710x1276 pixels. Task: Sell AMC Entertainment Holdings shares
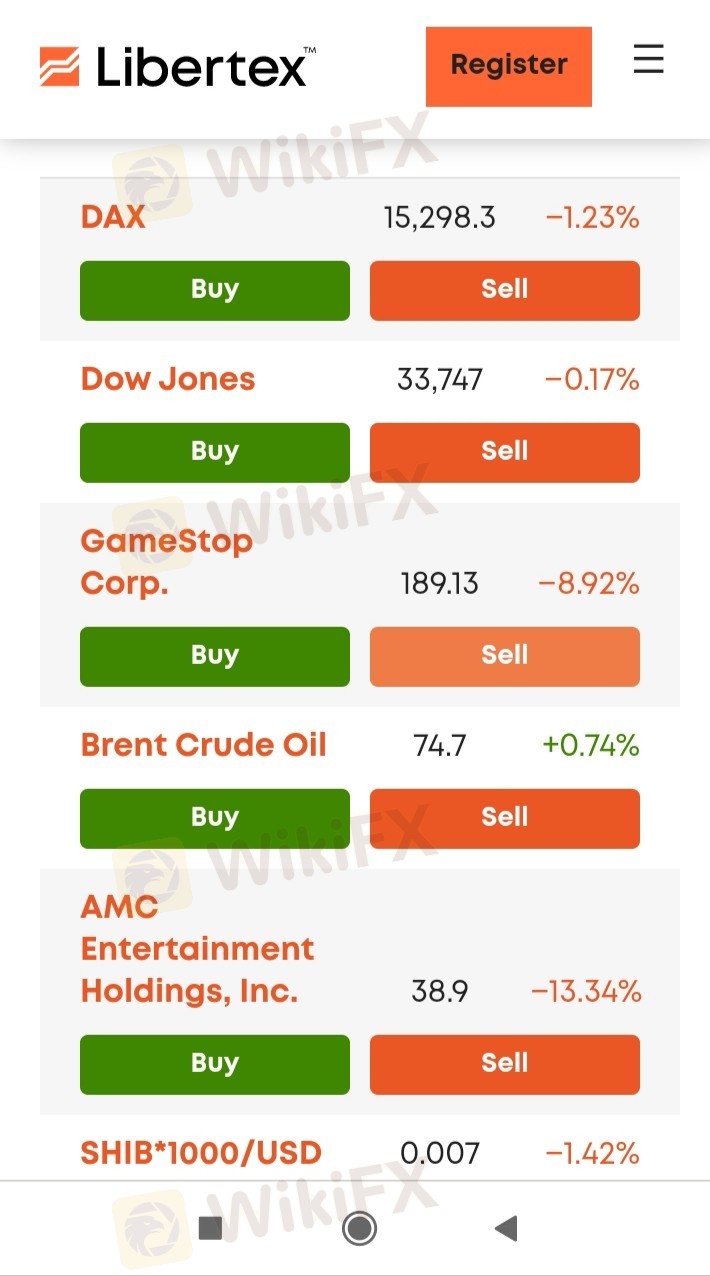pyautogui.click(x=504, y=1064)
